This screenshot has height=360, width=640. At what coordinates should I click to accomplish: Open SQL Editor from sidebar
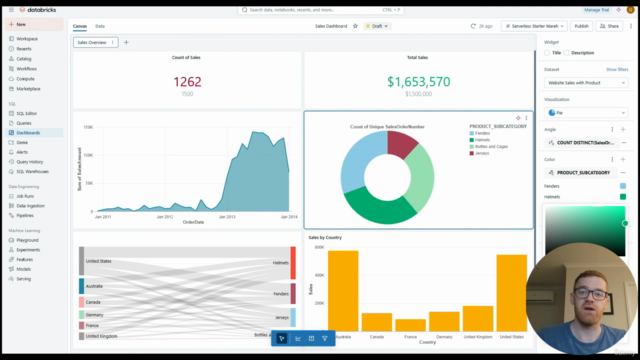point(27,113)
